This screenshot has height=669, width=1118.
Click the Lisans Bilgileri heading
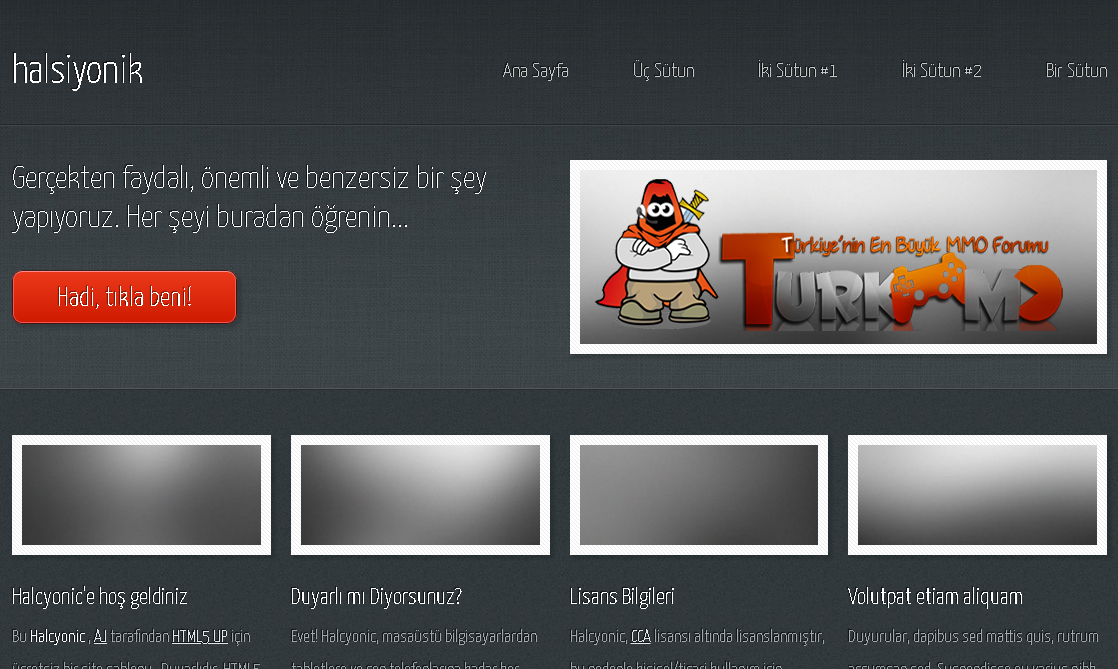(x=622, y=597)
